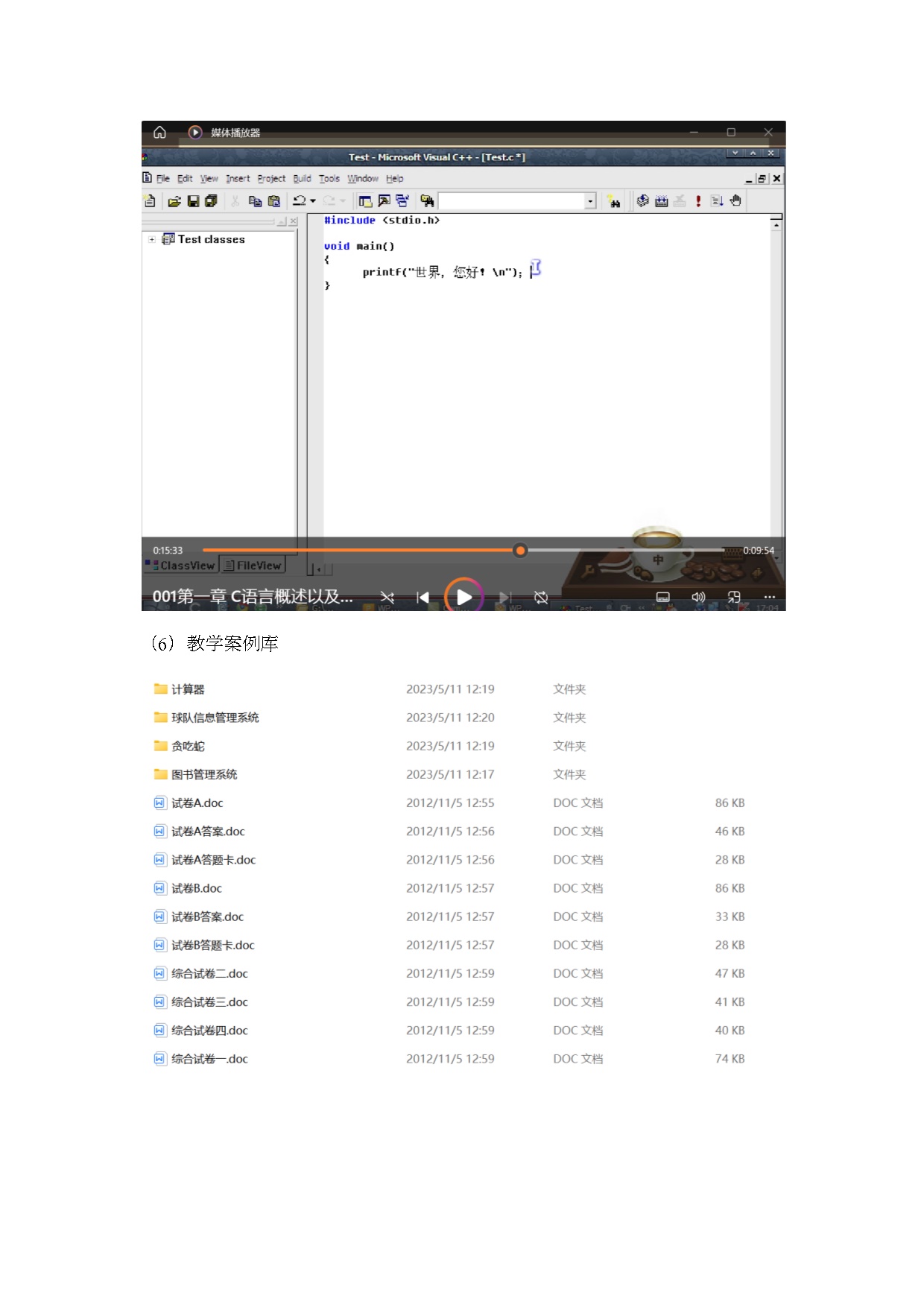Toggle shuffle playback mode
Screen dimensions: 924x1307
point(387,598)
